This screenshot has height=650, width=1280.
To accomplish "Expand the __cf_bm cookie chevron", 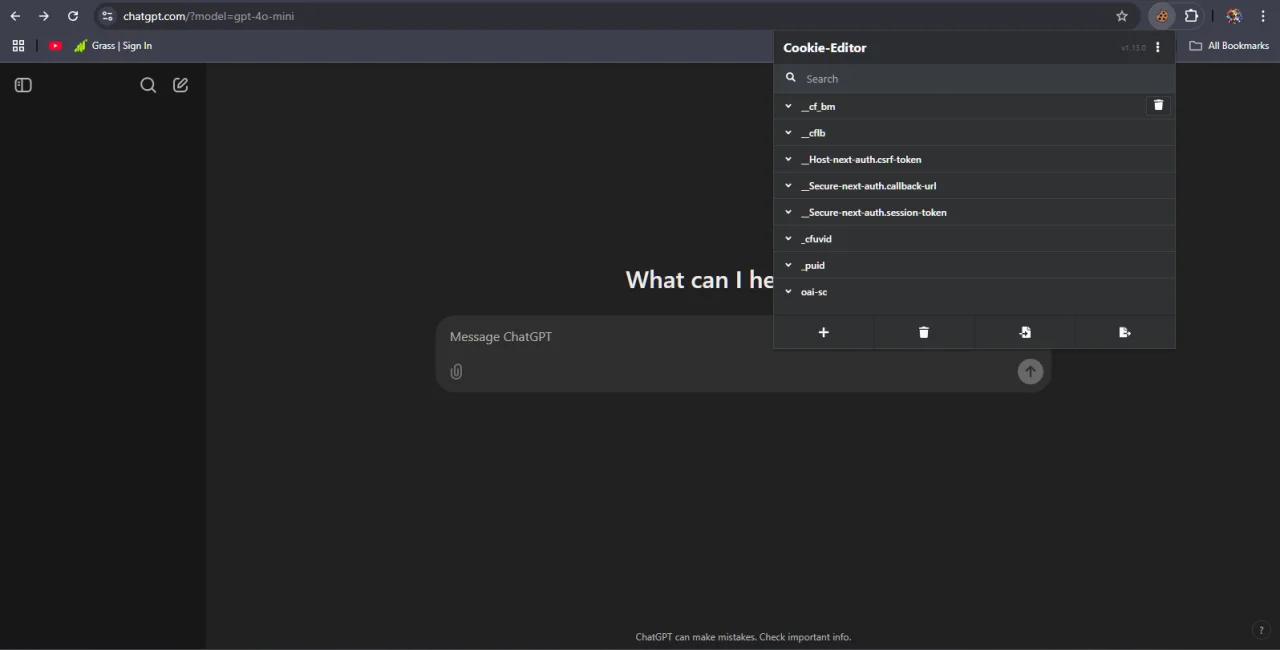I will click(x=788, y=106).
